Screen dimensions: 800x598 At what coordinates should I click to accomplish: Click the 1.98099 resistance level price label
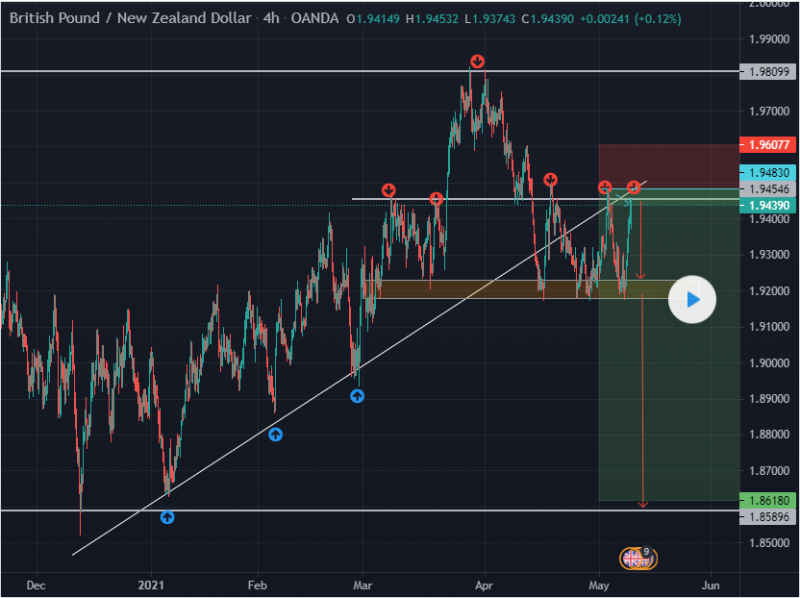768,72
